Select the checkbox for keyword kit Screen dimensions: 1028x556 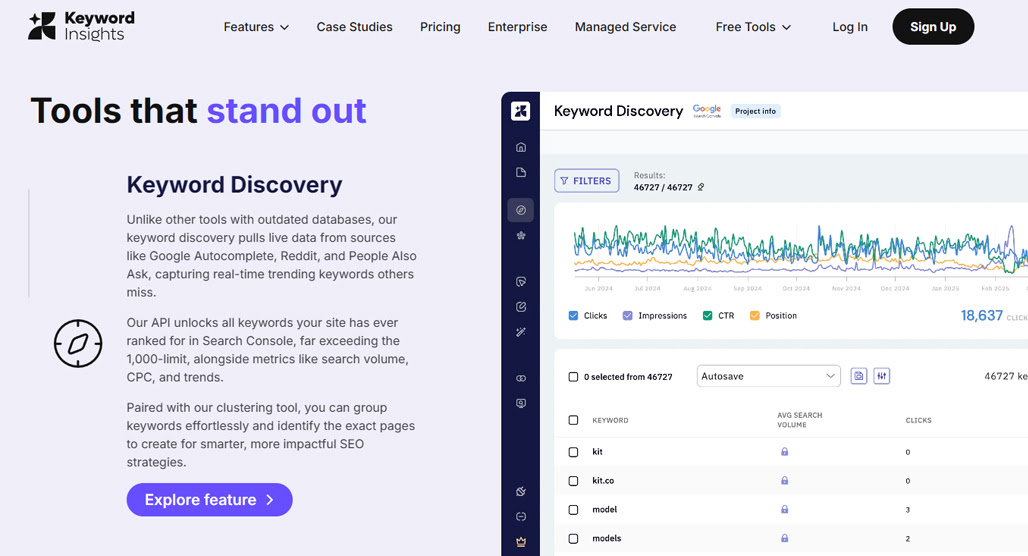(573, 452)
